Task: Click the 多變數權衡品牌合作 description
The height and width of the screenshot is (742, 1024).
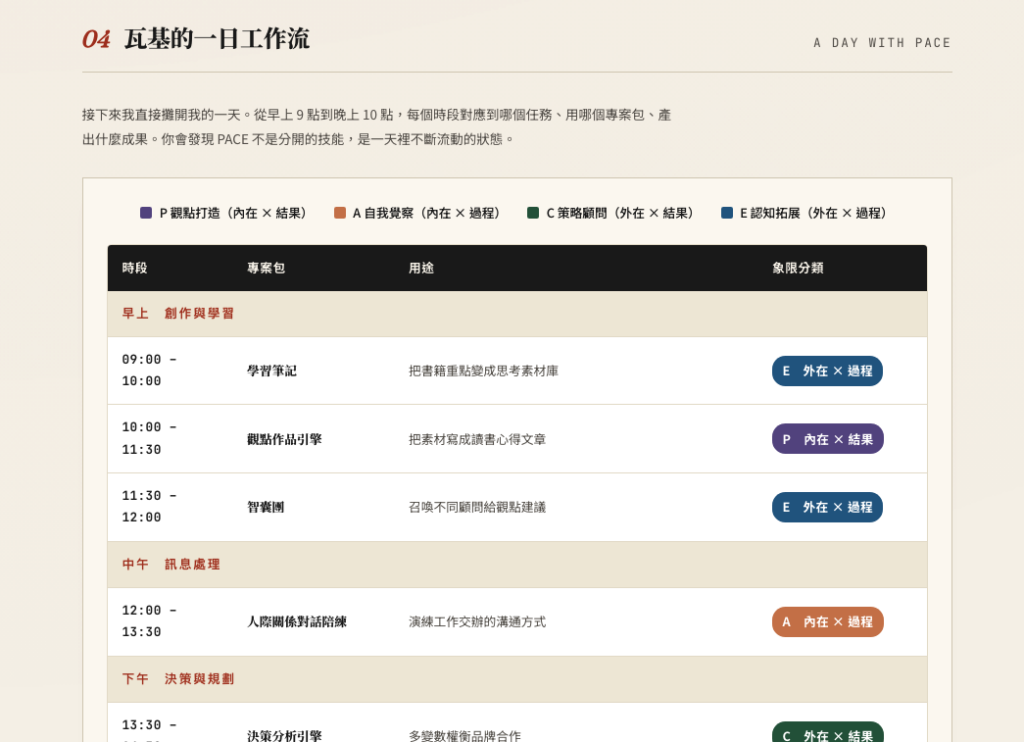Action: click(x=465, y=735)
